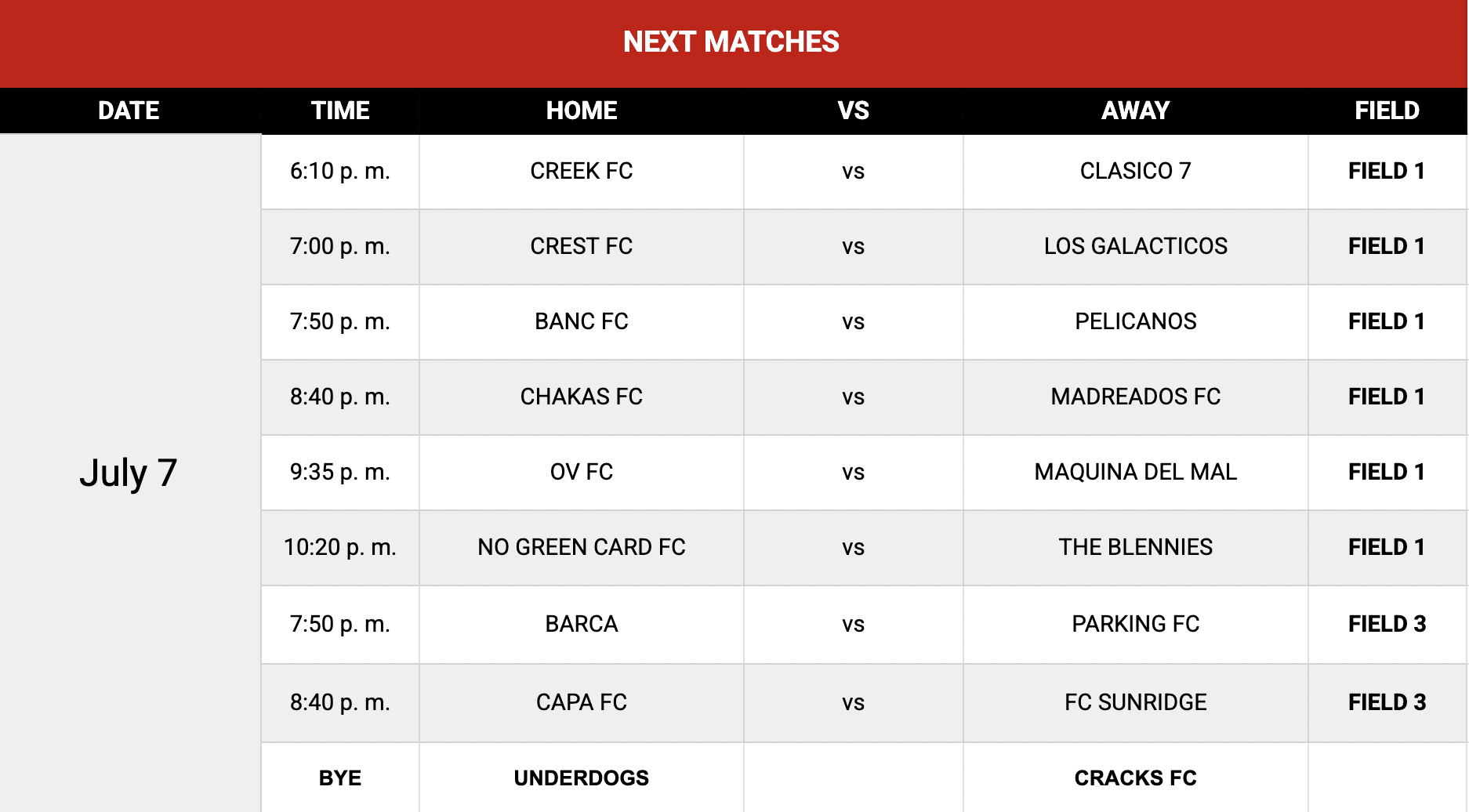This screenshot has width=1469, height=812.
Task: Click the LOS GALACTICOS team cell
Action: (x=1135, y=247)
